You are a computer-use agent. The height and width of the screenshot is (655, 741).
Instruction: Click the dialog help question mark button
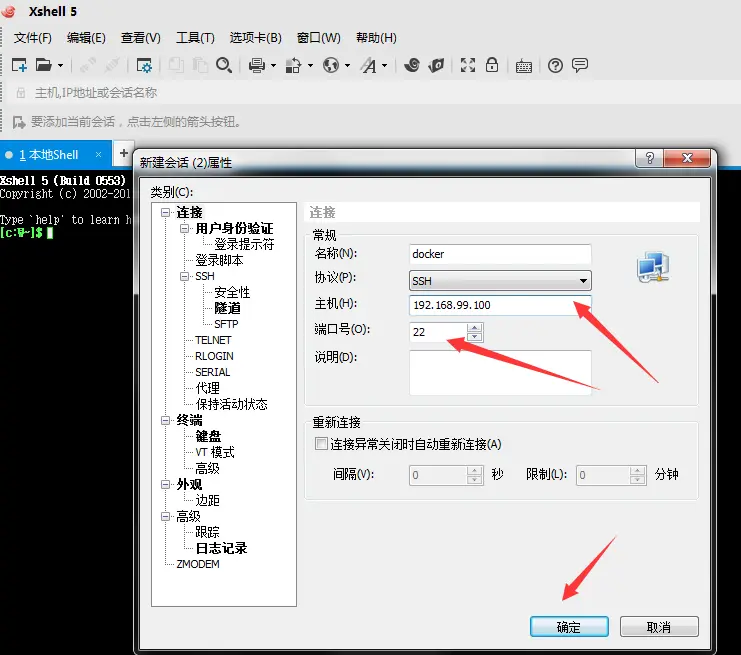(x=649, y=158)
